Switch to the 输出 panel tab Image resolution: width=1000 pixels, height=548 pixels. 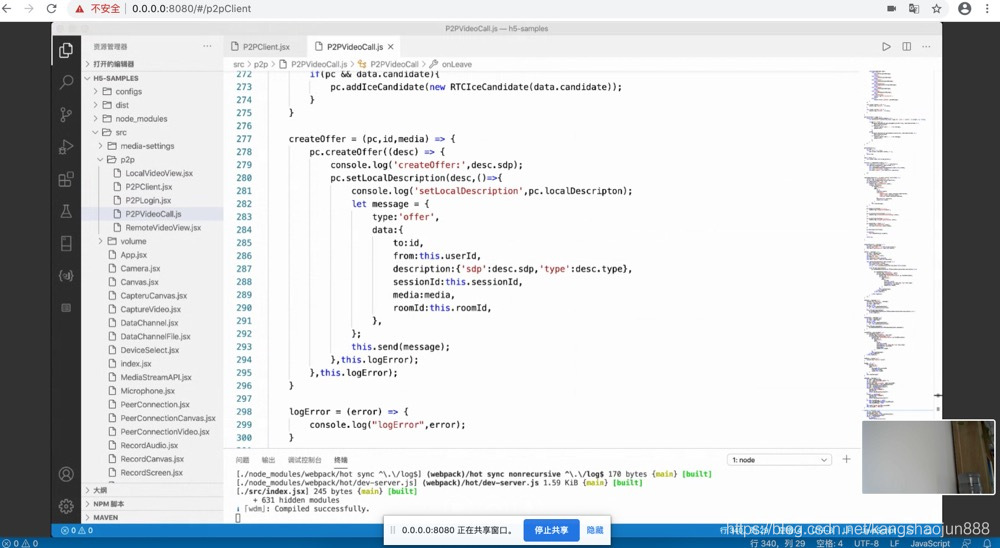(268, 460)
